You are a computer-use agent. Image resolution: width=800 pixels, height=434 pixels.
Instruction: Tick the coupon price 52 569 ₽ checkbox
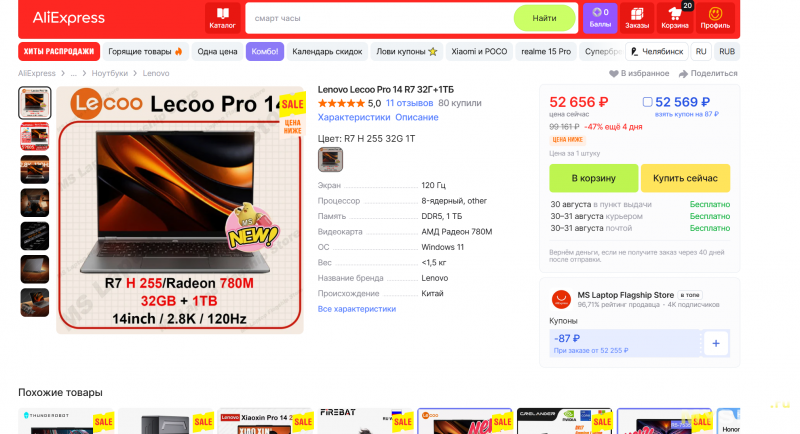point(647,102)
